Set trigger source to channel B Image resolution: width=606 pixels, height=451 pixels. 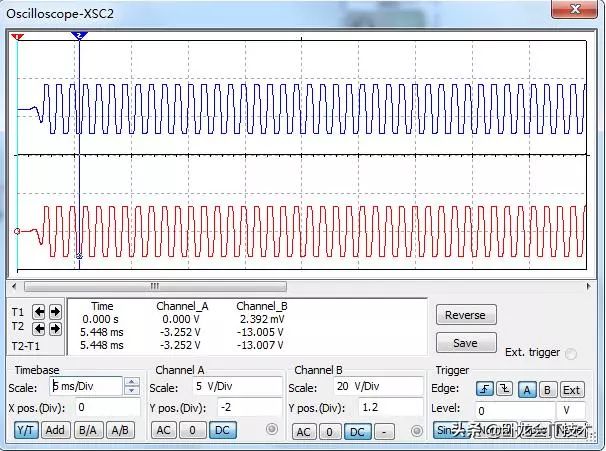(x=547, y=390)
